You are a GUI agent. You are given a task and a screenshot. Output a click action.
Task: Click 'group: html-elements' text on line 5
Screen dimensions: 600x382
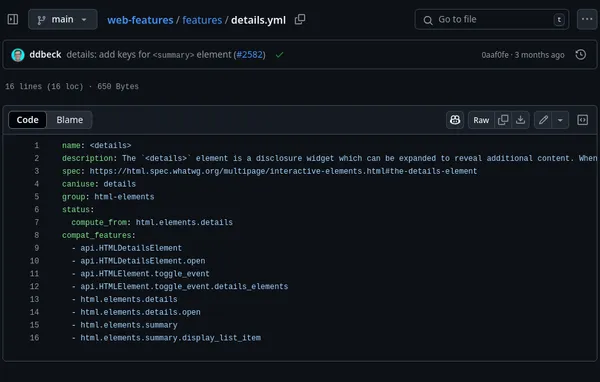[108, 197]
